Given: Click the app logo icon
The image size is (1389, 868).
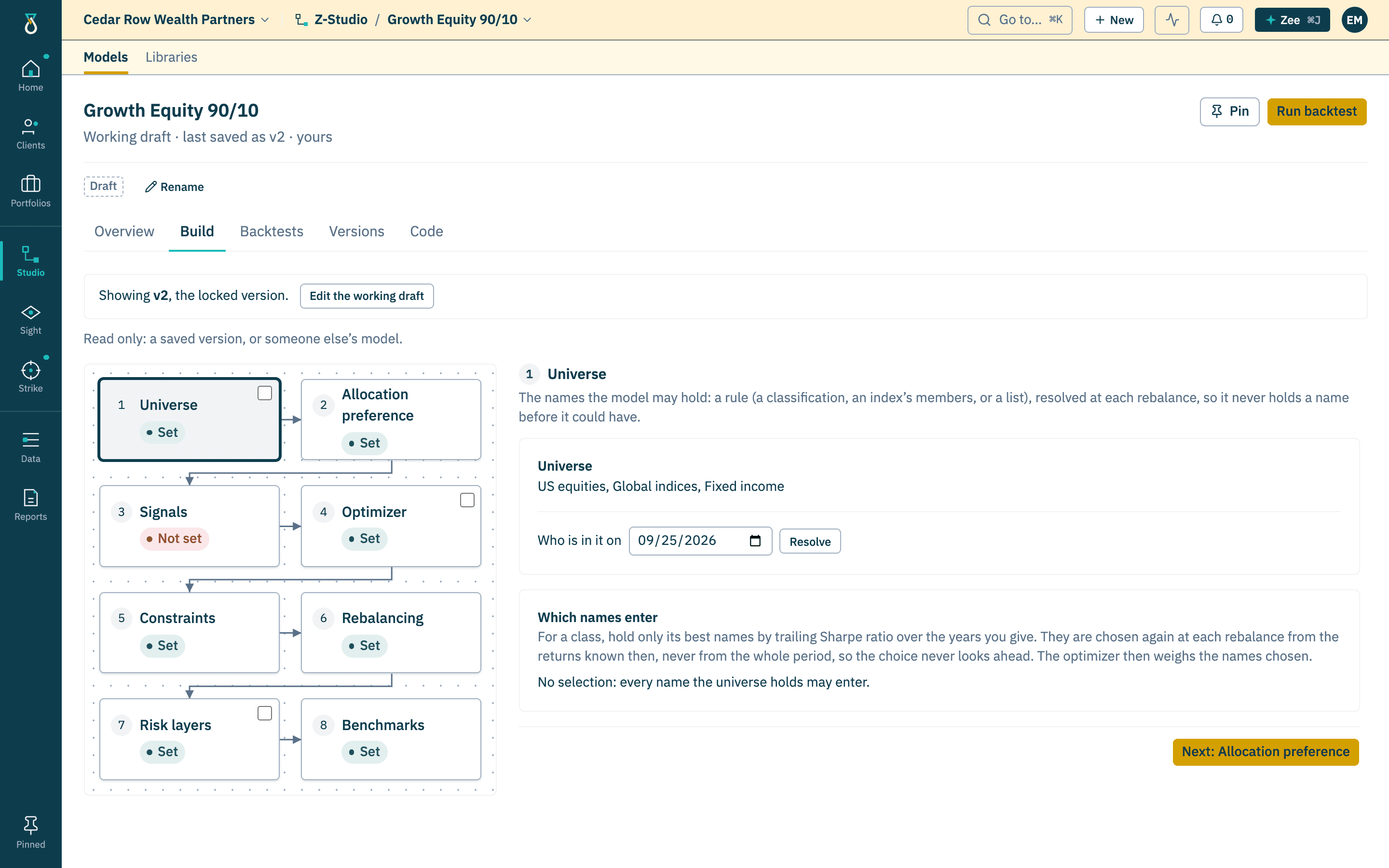Looking at the screenshot, I should point(30,24).
